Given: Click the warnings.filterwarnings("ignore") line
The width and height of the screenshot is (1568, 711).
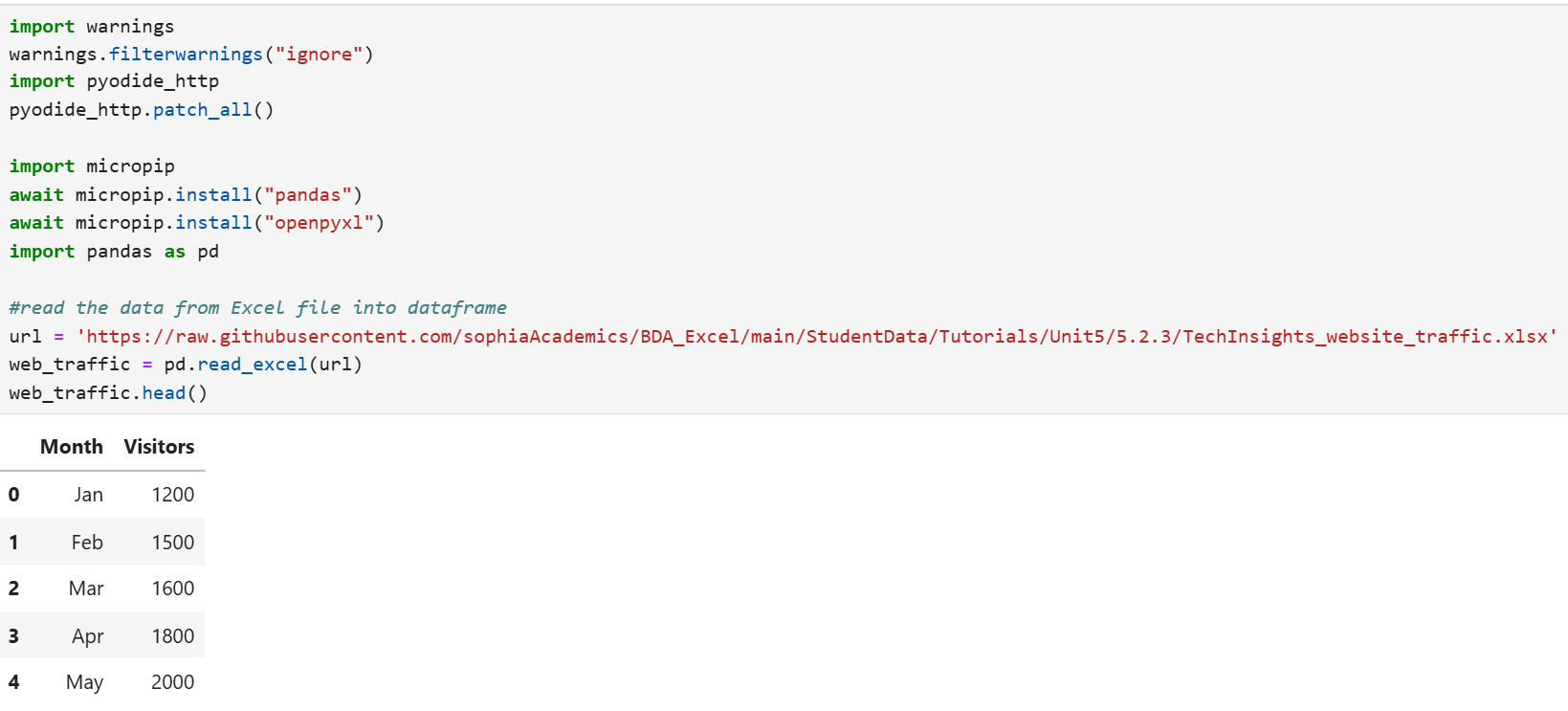Looking at the screenshot, I should (x=190, y=55).
